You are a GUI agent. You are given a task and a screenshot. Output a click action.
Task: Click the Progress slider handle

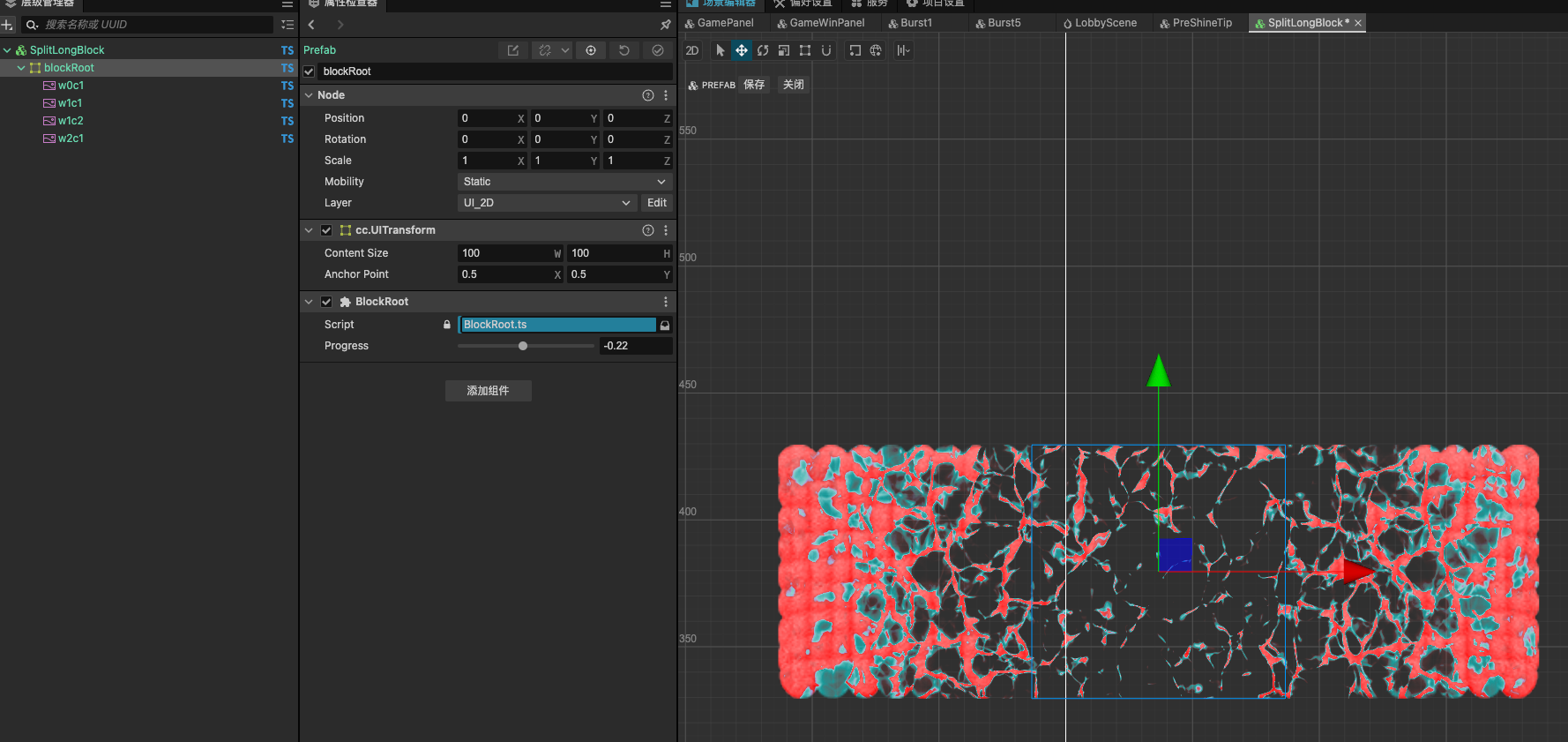coord(523,346)
